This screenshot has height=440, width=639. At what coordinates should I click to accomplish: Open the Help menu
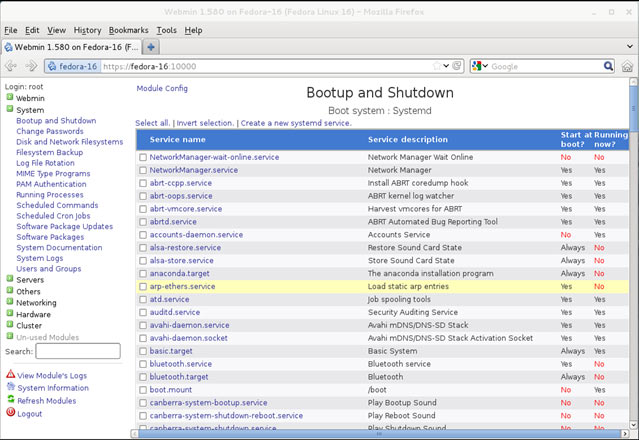click(193, 30)
